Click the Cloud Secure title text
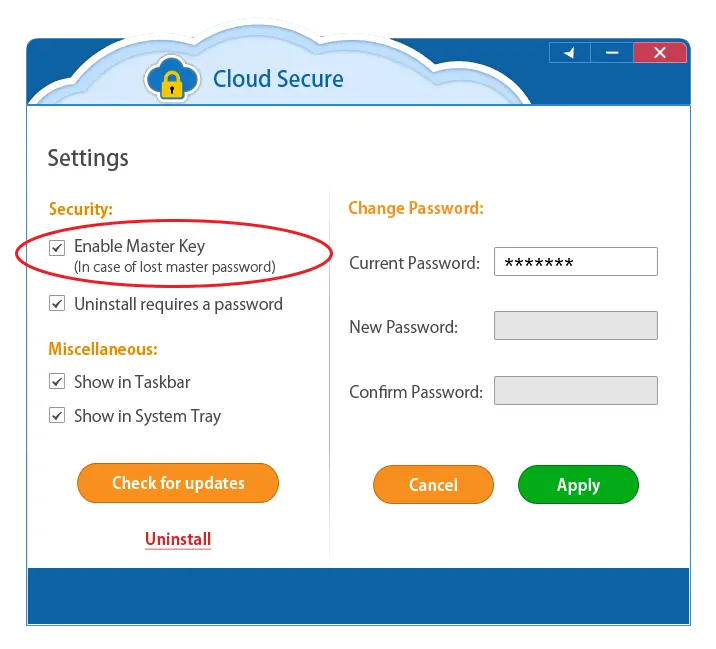 [x=278, y=79]
